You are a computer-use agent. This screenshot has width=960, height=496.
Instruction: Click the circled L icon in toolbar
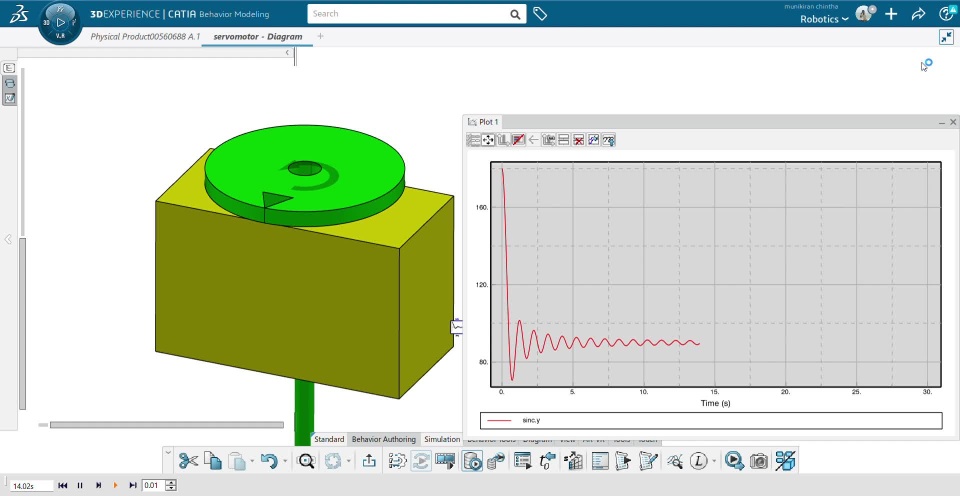click(699, 461)
